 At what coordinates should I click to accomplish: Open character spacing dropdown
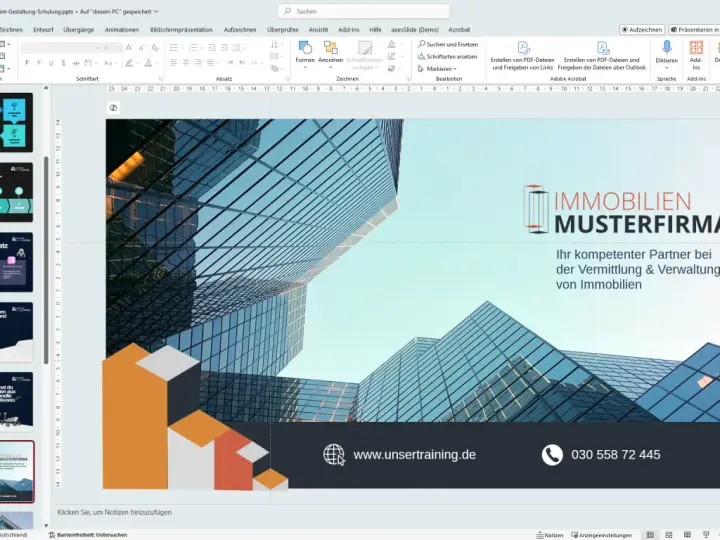(x=90, y=63)
